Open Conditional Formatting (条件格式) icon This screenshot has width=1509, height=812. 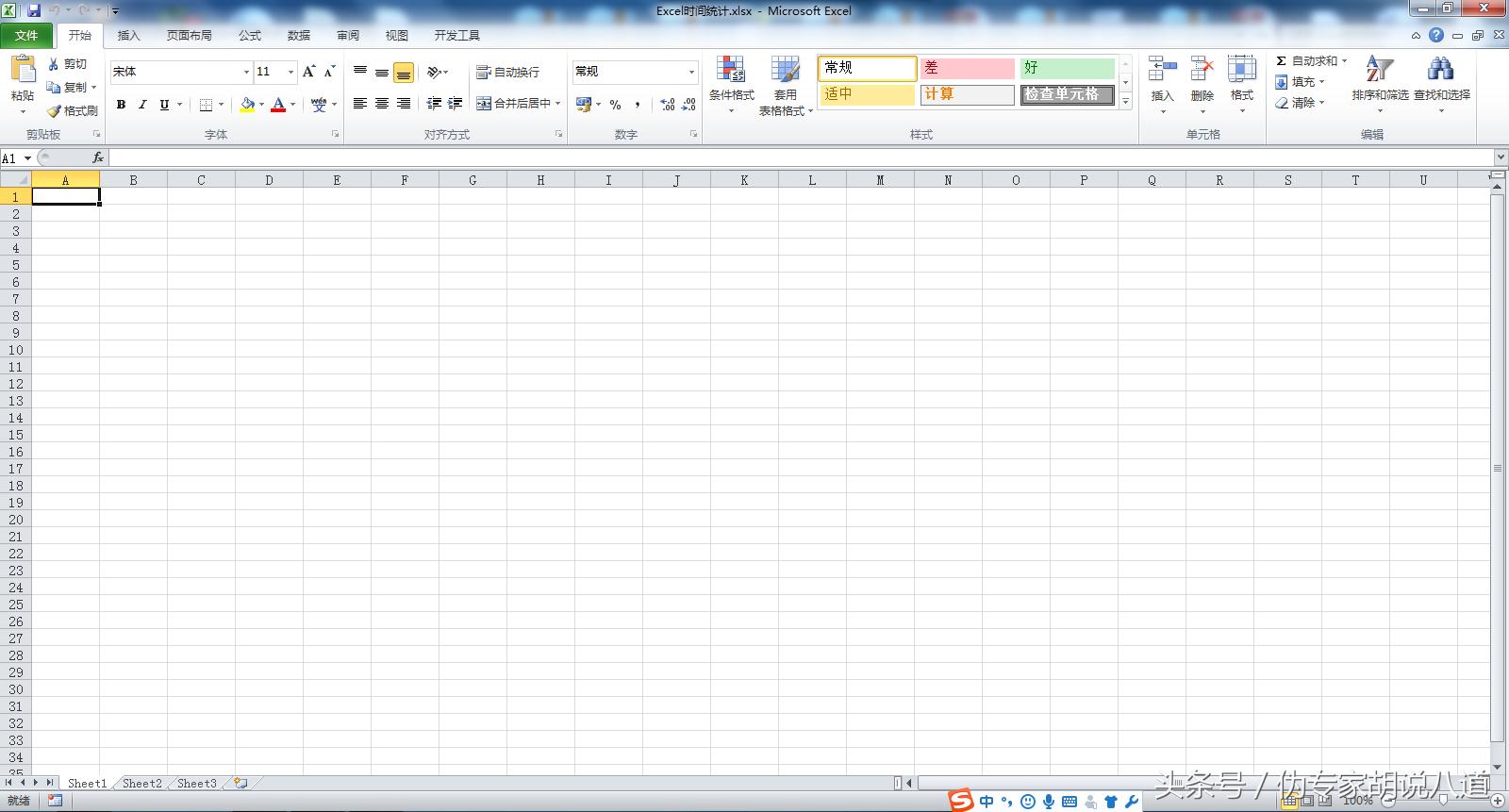[731, 71]
